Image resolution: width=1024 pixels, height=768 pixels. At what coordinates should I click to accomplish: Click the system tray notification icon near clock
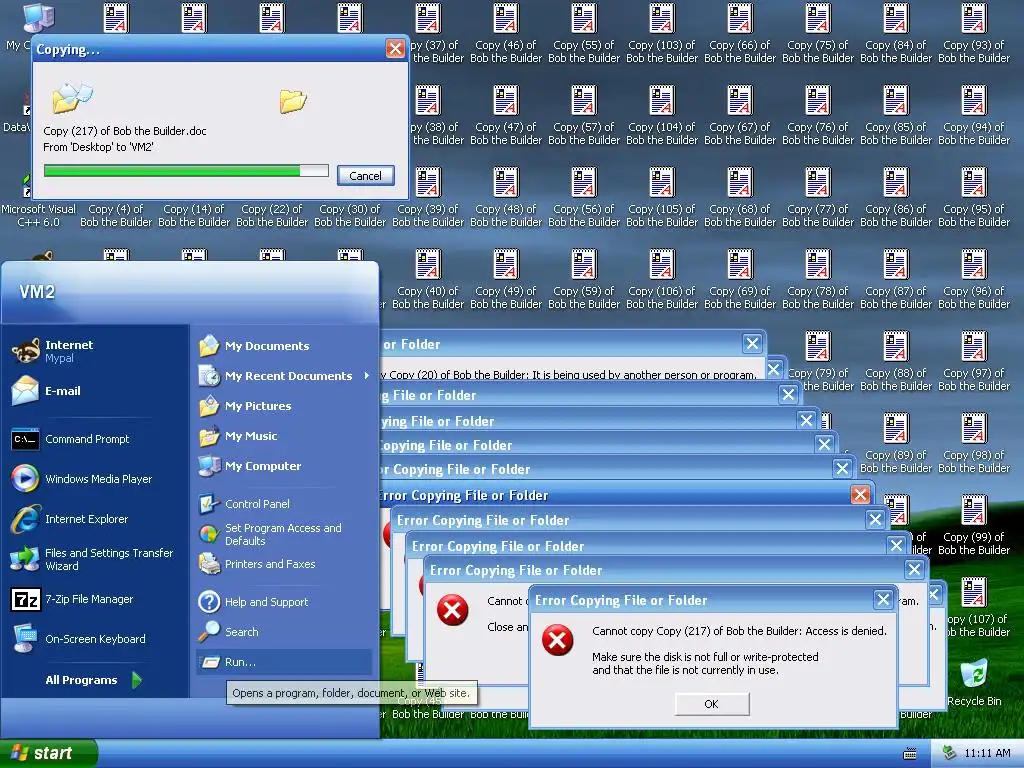click(950, 753)
